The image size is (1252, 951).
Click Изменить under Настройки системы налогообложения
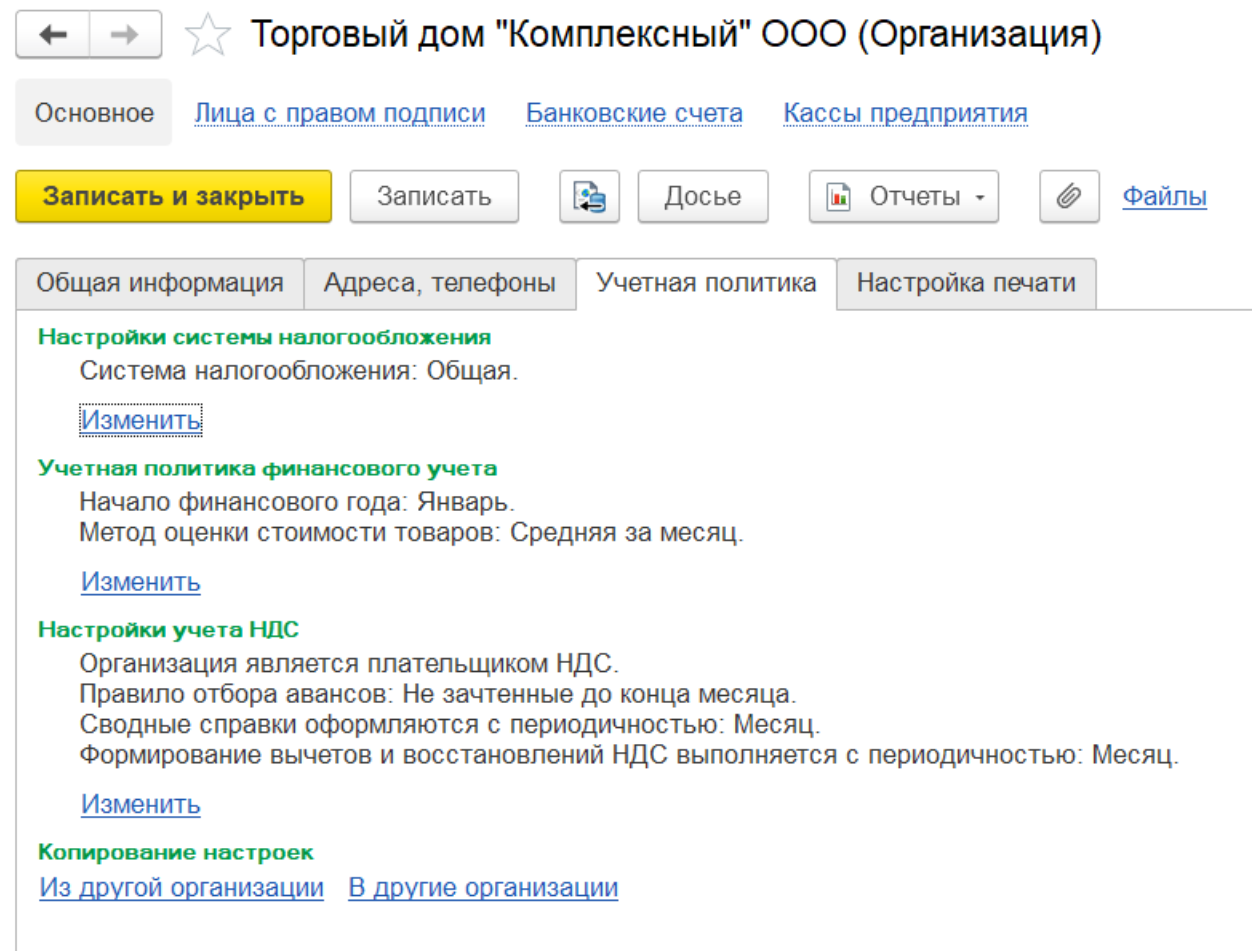[141, 420]
